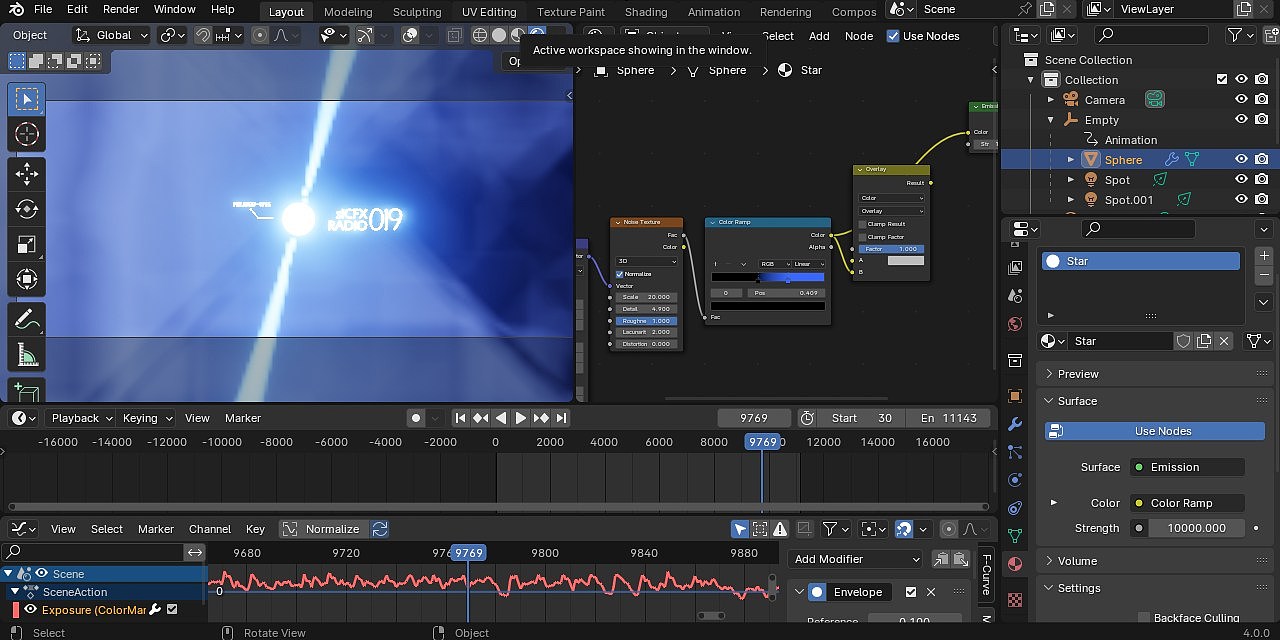Switch to the Modeling workspace tab
The height and width of the screenshot is (640, 1280).
click(348, 12)
